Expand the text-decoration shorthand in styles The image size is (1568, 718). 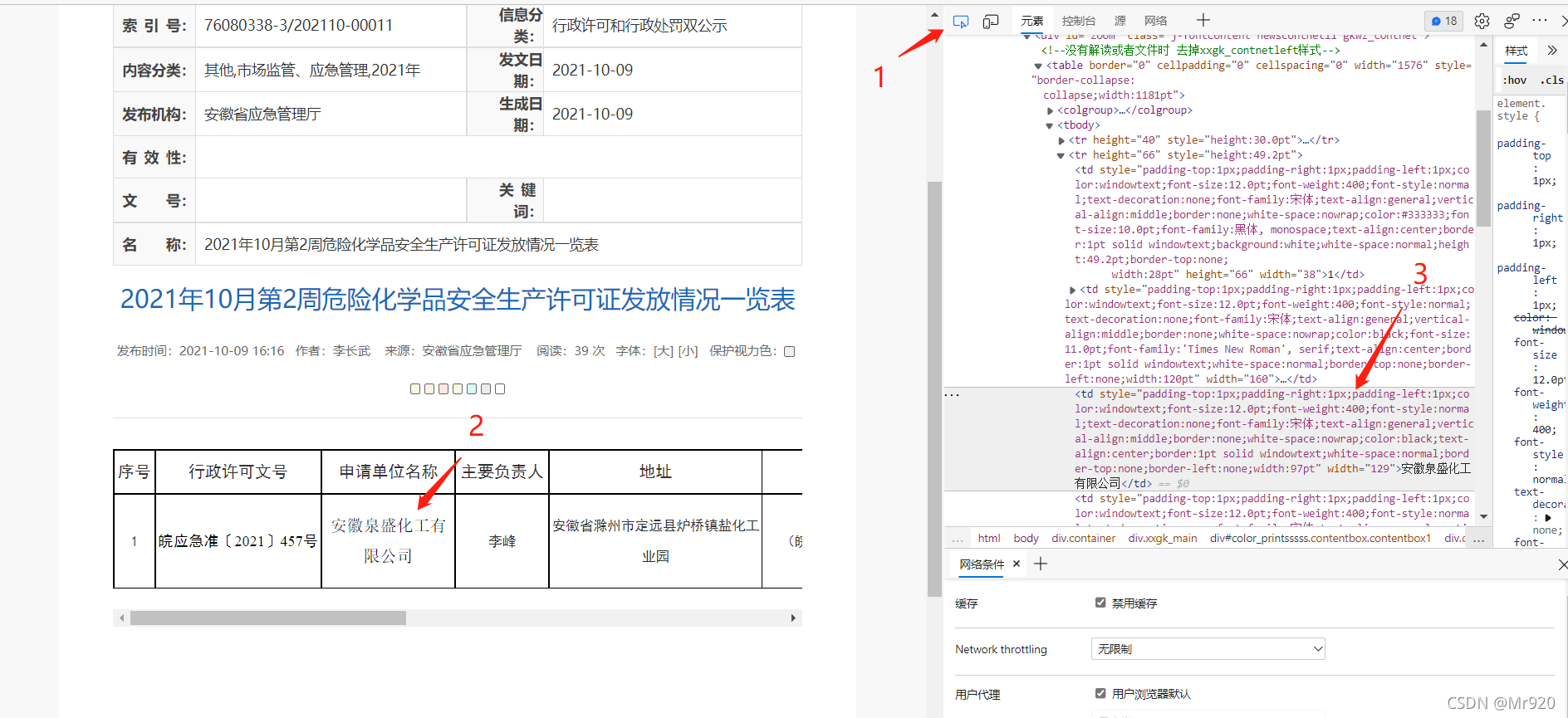(1547, 517)
